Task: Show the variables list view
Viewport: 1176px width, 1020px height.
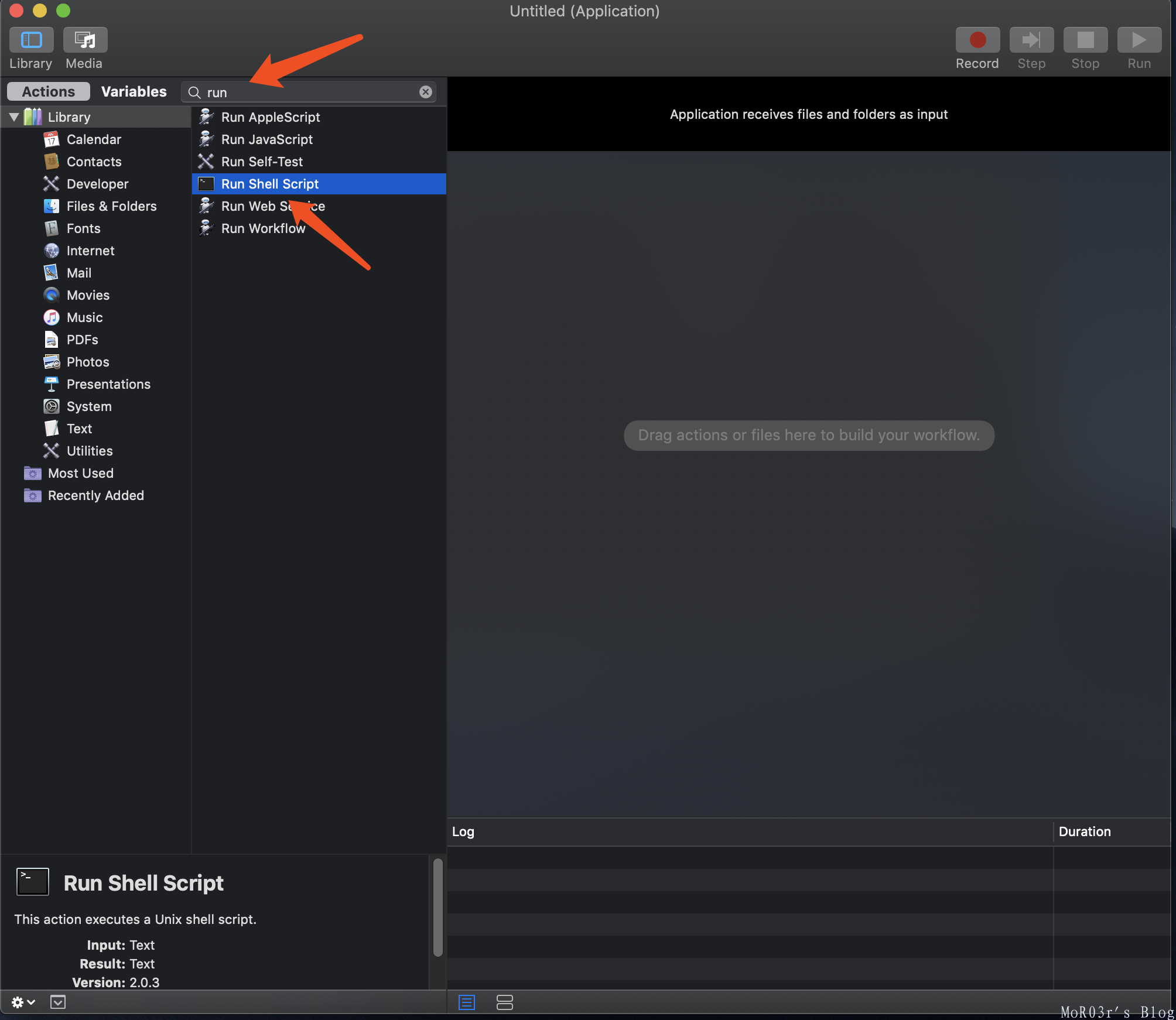Action: point(504,1002)
